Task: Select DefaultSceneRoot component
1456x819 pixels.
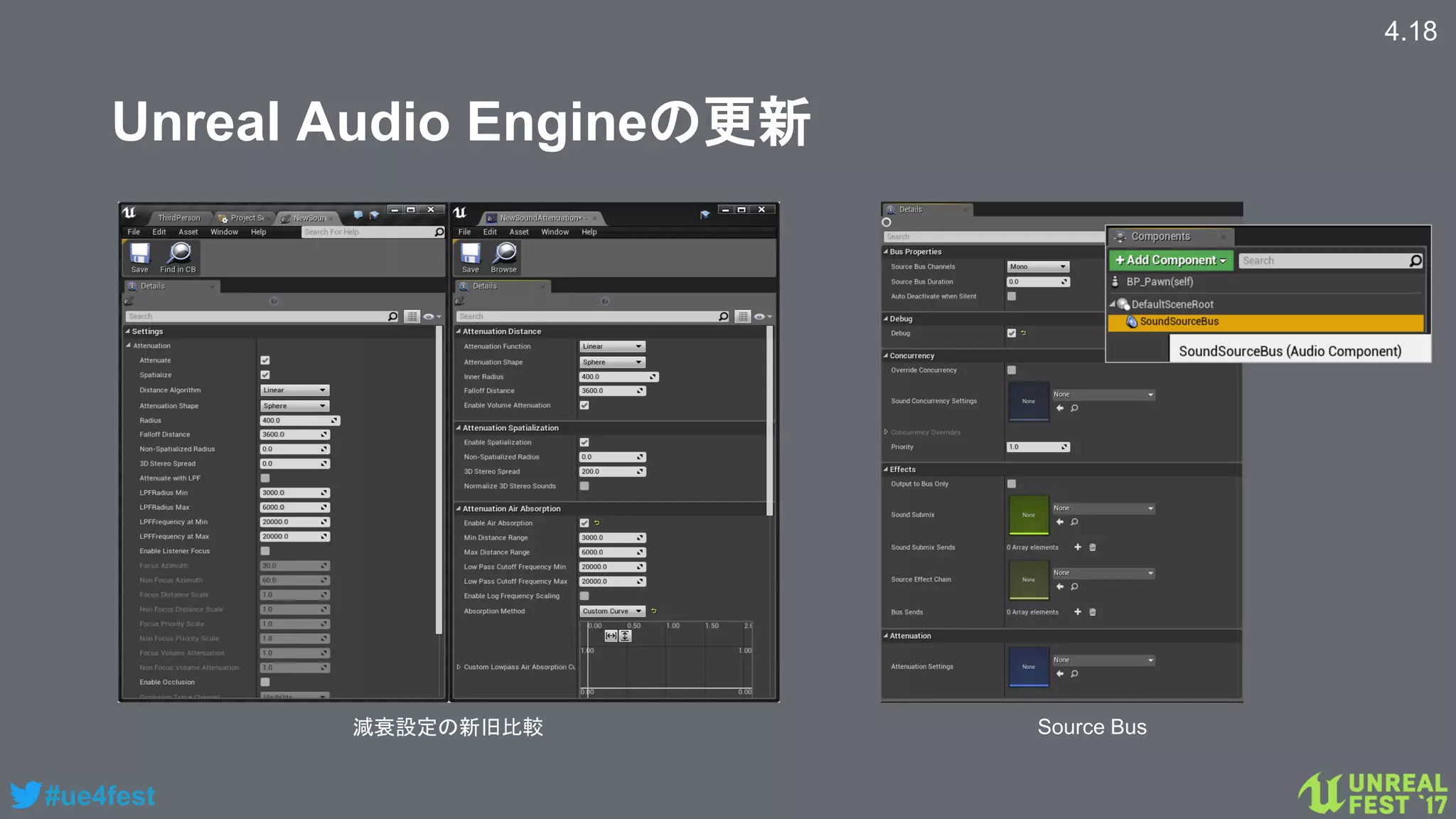Action: 1172,304
